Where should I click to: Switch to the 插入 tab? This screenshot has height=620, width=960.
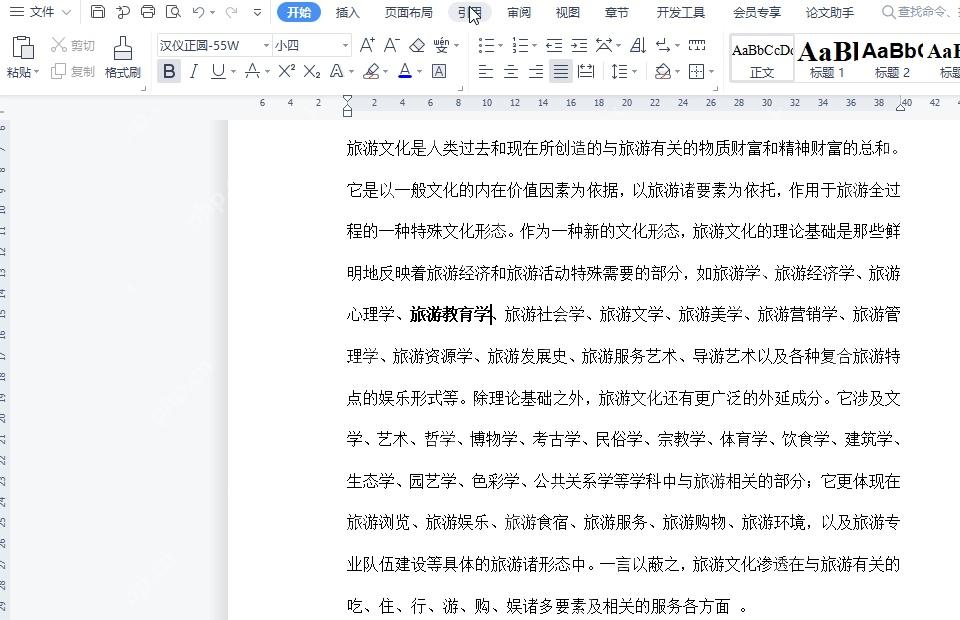[348, 12]
